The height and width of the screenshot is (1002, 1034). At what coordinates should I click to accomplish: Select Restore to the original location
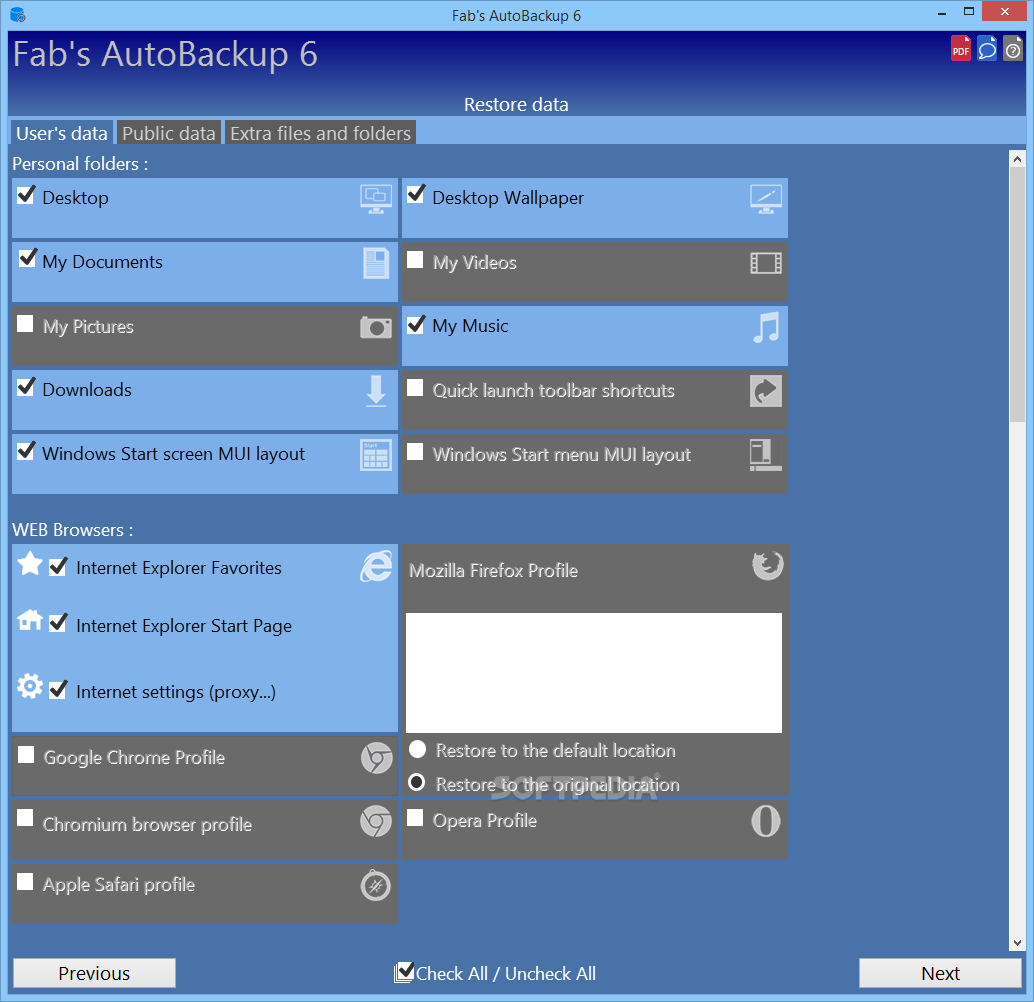coord(417,782)
